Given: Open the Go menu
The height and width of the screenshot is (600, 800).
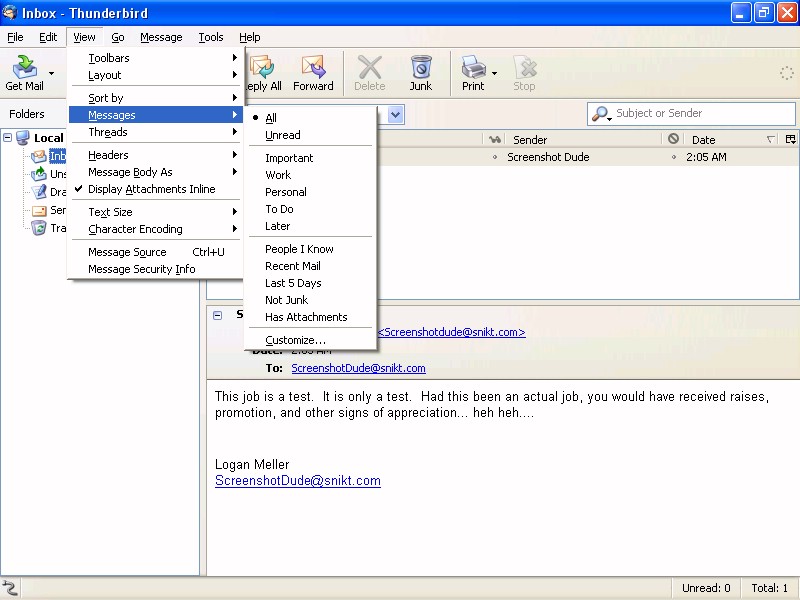Looking at the screenshot, I should point(118,37).
